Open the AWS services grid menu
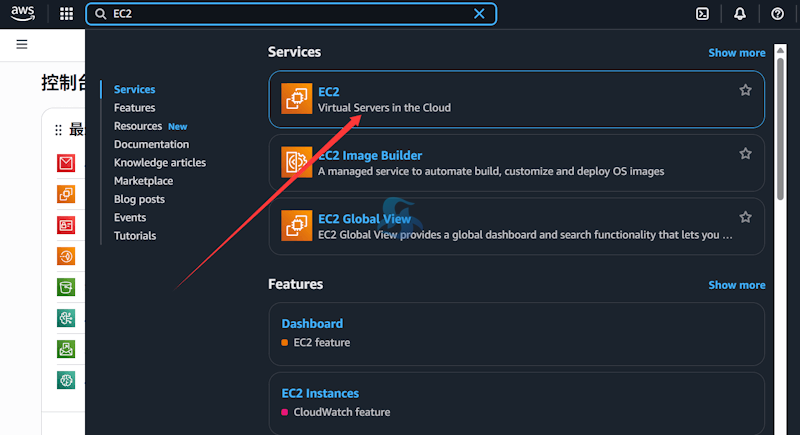The width and height of the screenshot is (800, 435). click(x=66, y=14)
